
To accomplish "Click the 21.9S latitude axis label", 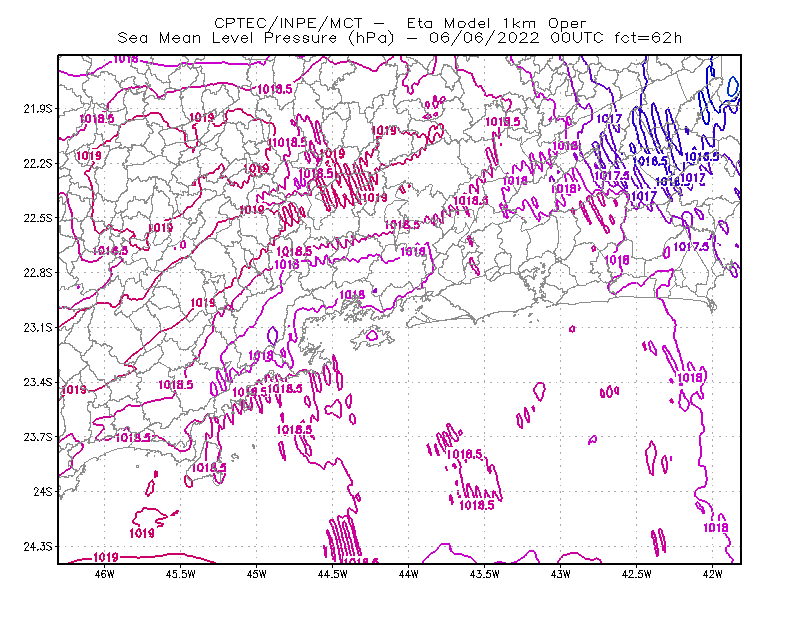I will [x=38, y=109].
